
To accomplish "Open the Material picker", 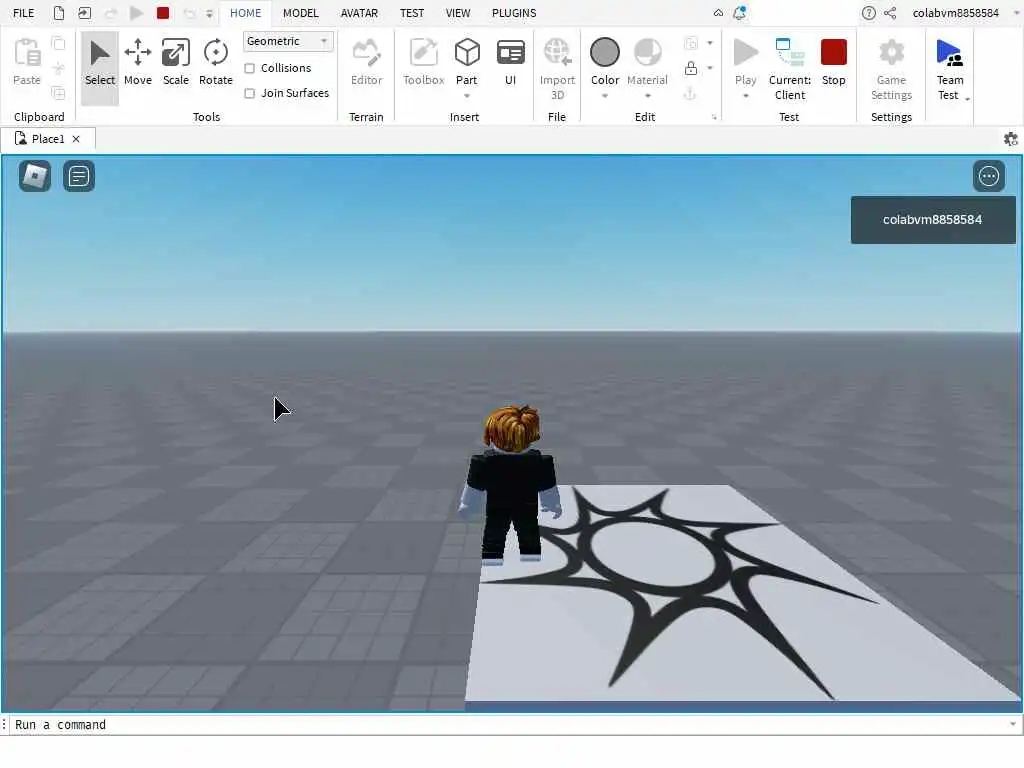I will click(647, 62).
